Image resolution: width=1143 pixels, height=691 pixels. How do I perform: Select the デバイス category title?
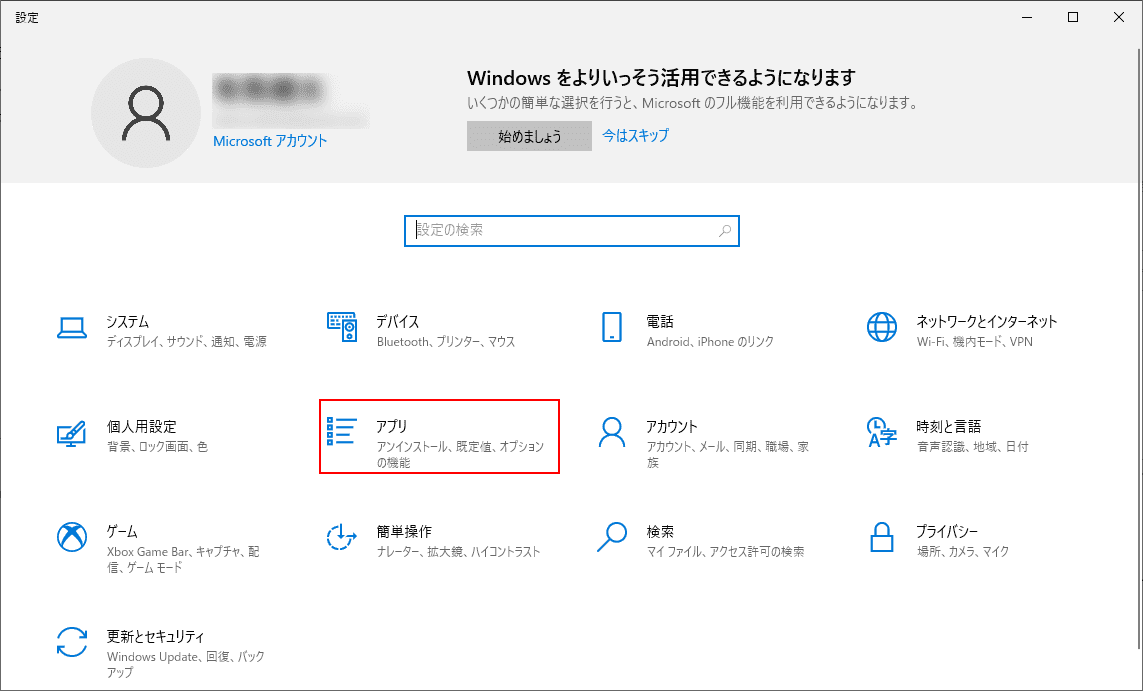398,321
